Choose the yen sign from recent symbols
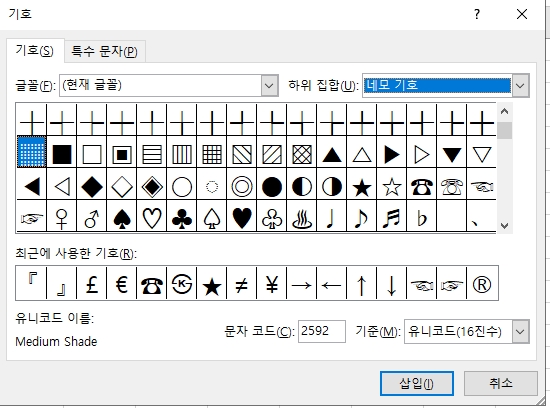550x408 pixels. tap(272, 283)
